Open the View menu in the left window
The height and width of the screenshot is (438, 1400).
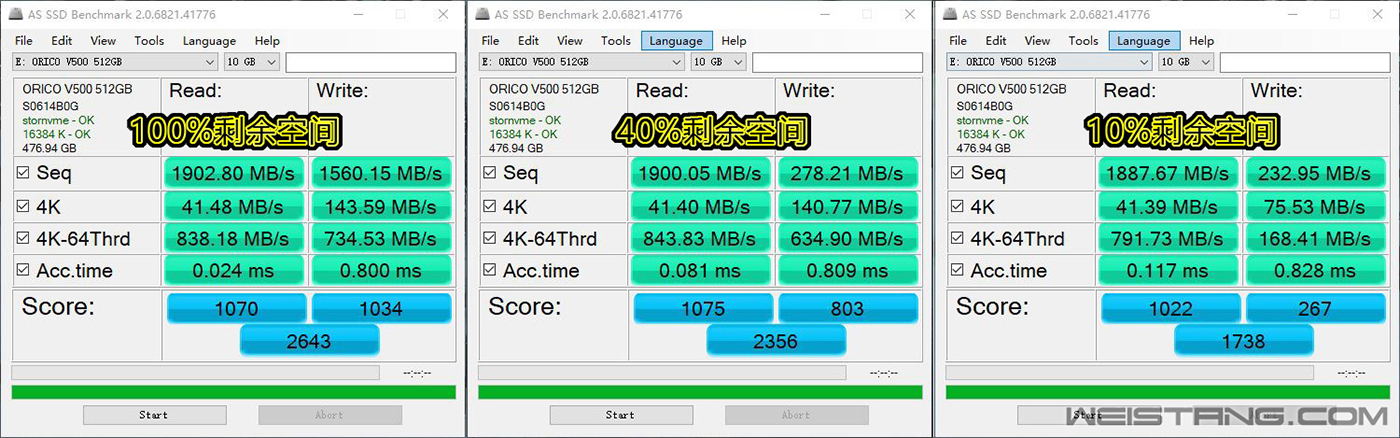[103, 41]
